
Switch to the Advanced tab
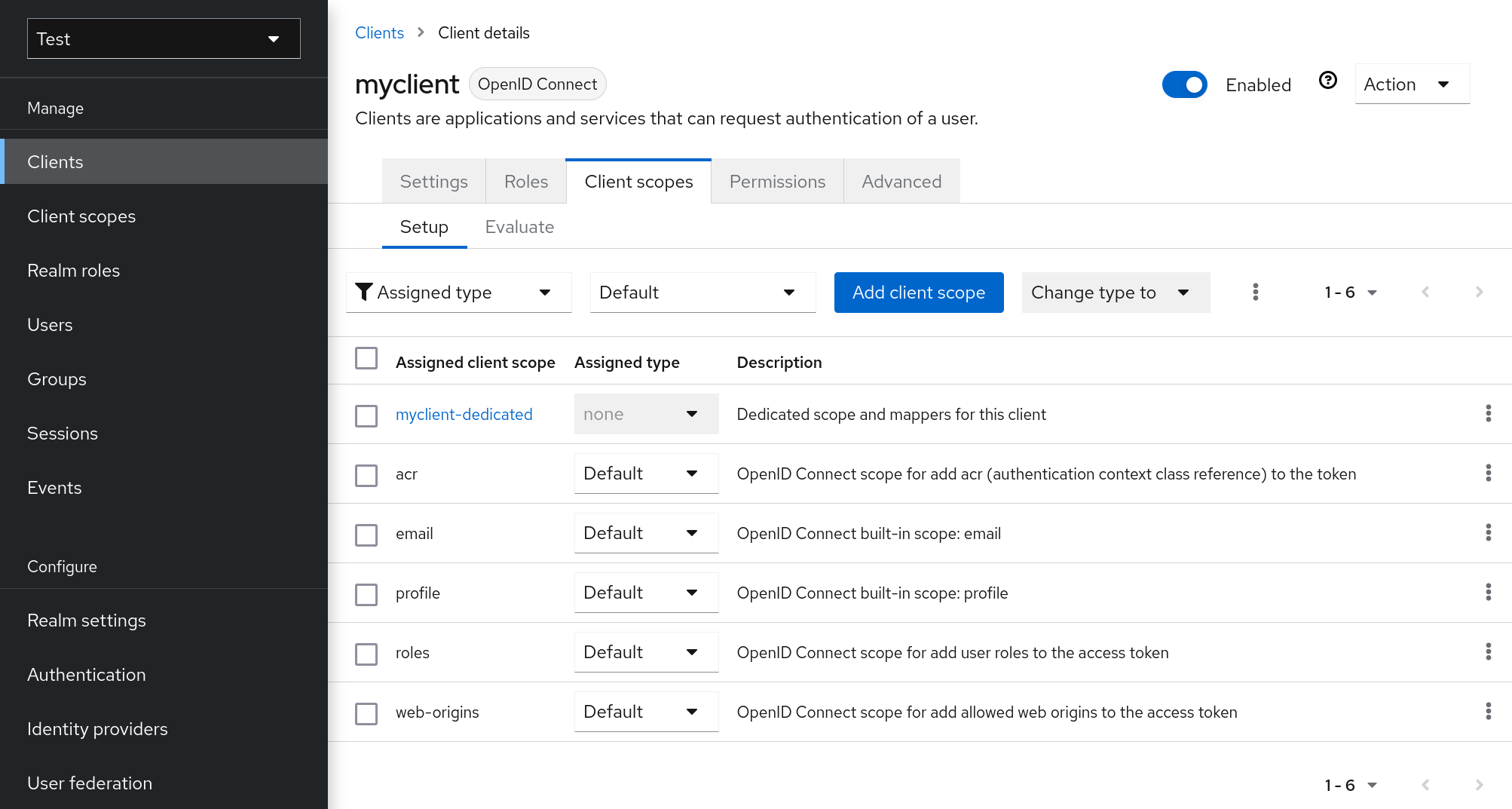coord(901,182)
